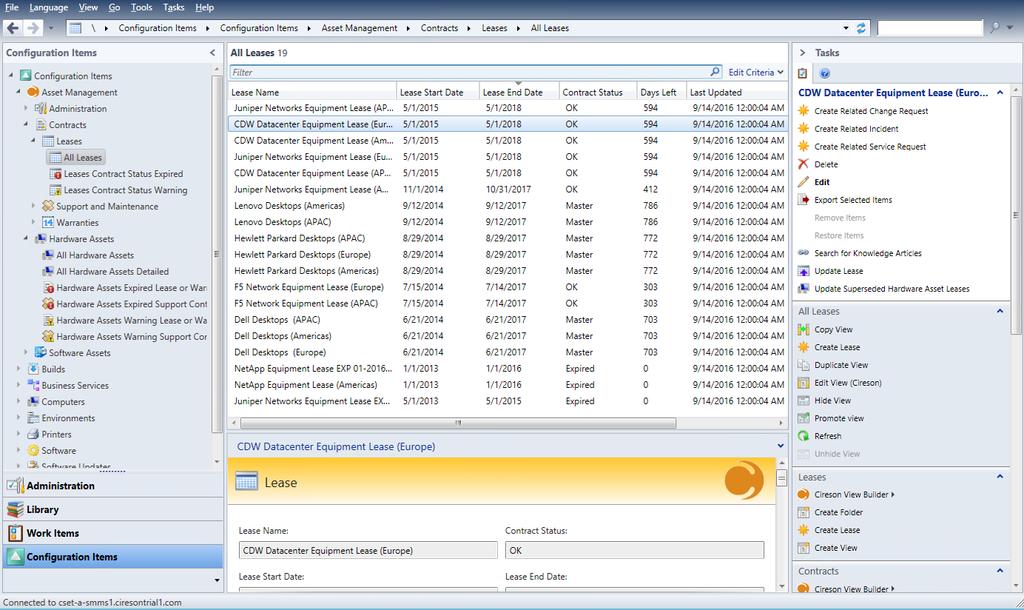Click the horizontal scrollbar under the lease list
1024x610 pixels.
[x=458, y=423]
